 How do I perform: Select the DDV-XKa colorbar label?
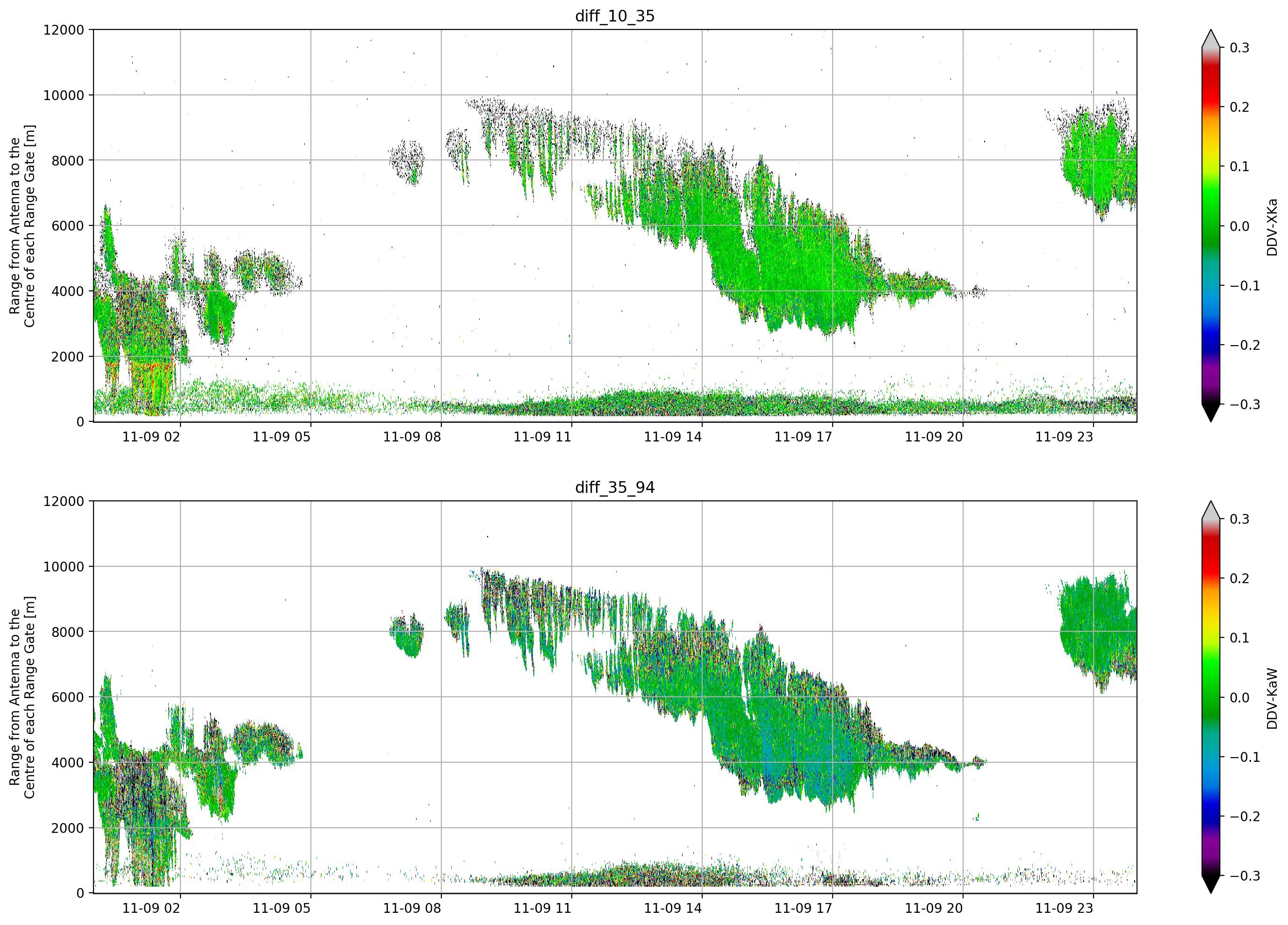(1272, 227)
